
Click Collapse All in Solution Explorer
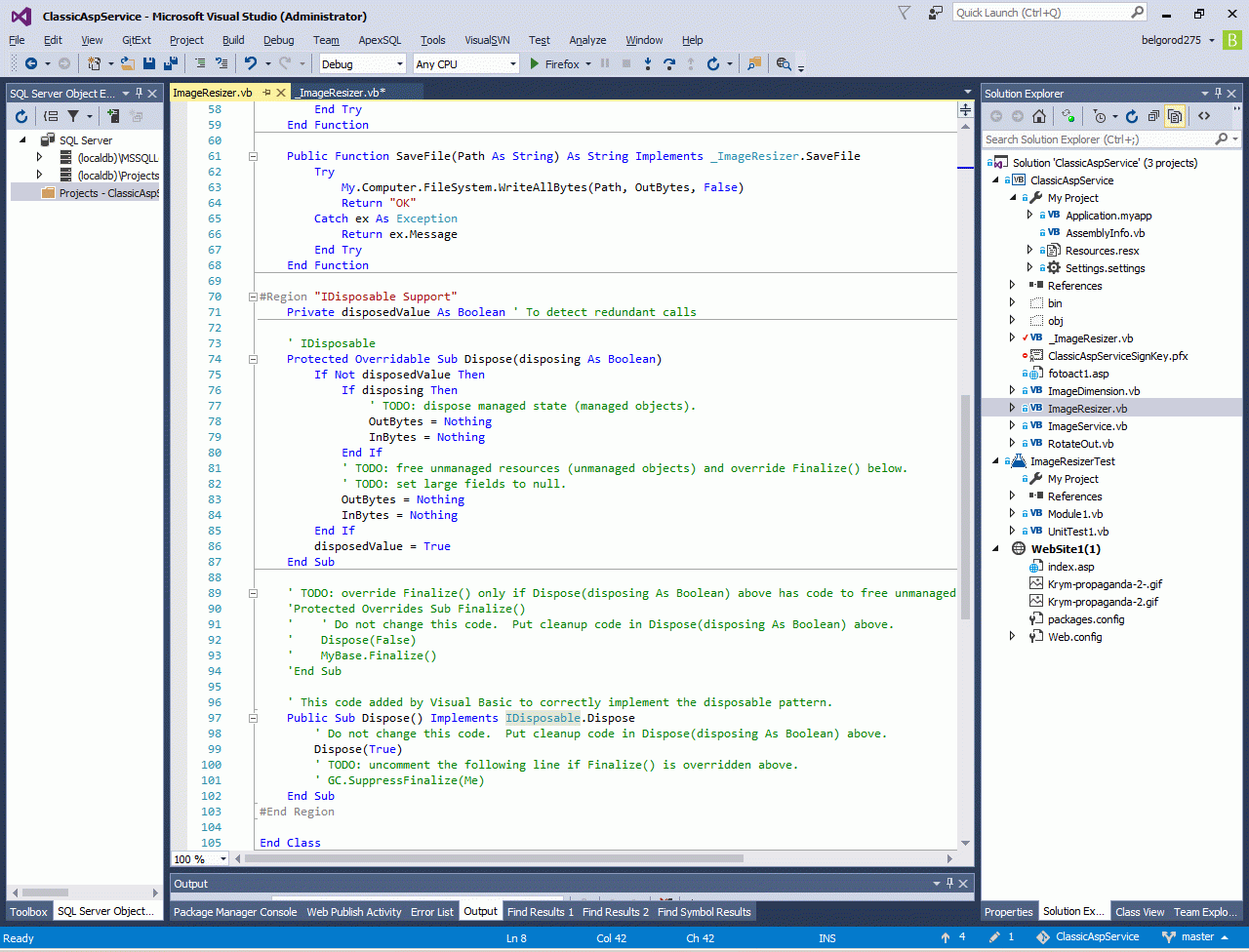point(1153,116)
